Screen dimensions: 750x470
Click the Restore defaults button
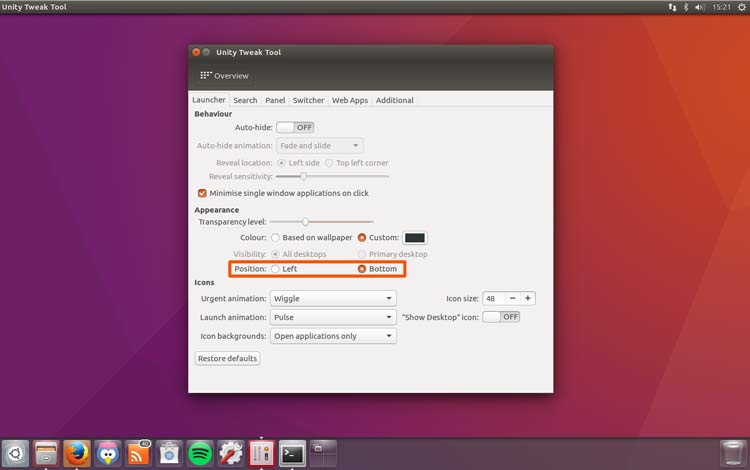pyautogui.click(x=227, y=359)
